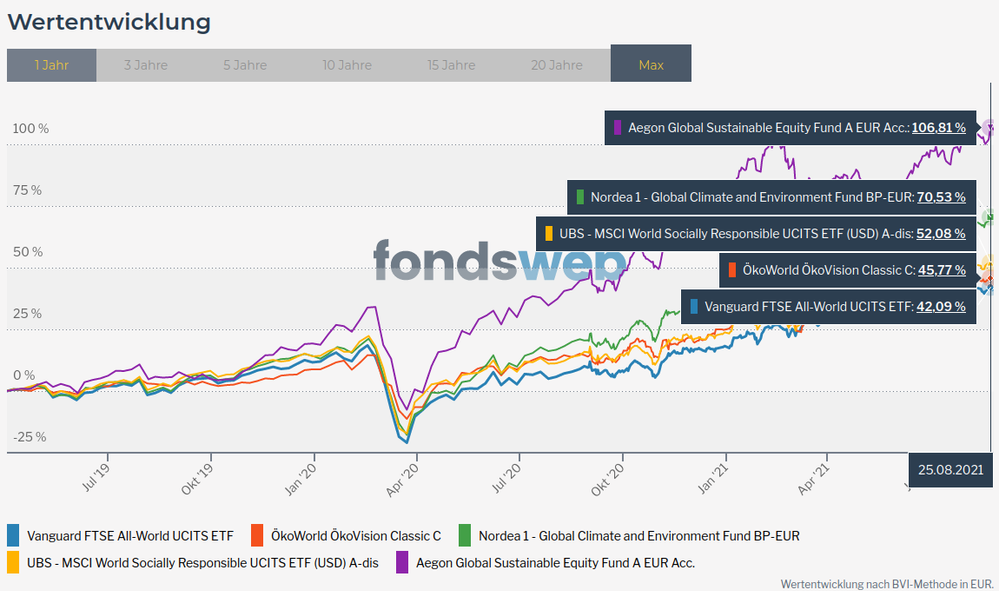The height and width of the screenshot is (591, 999).
Task: Toggle ÖkoWorld ÖkoVision Classic C legend entry
Action: coord(356,535)
